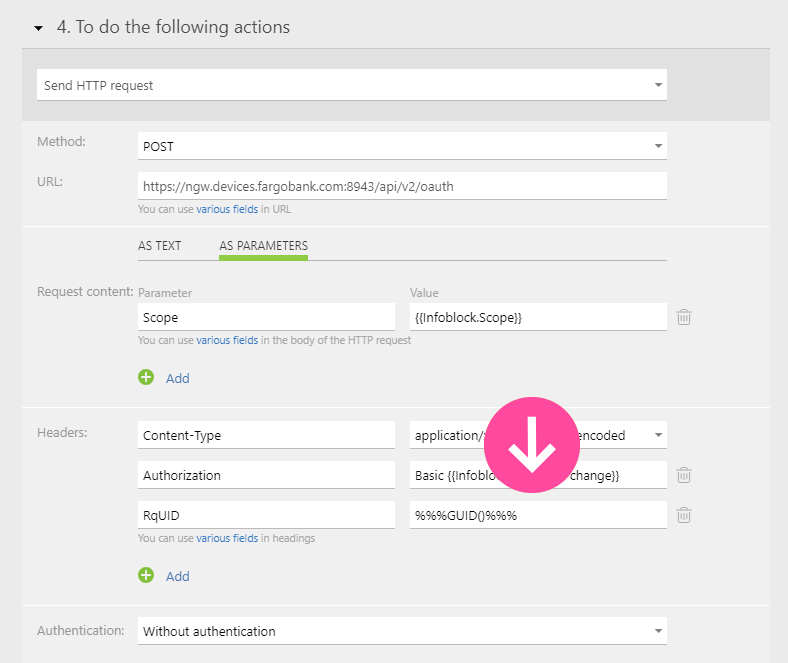Delete the RqUID header row
This screenshot has height=663, width=788.
[x=684, y=515]
